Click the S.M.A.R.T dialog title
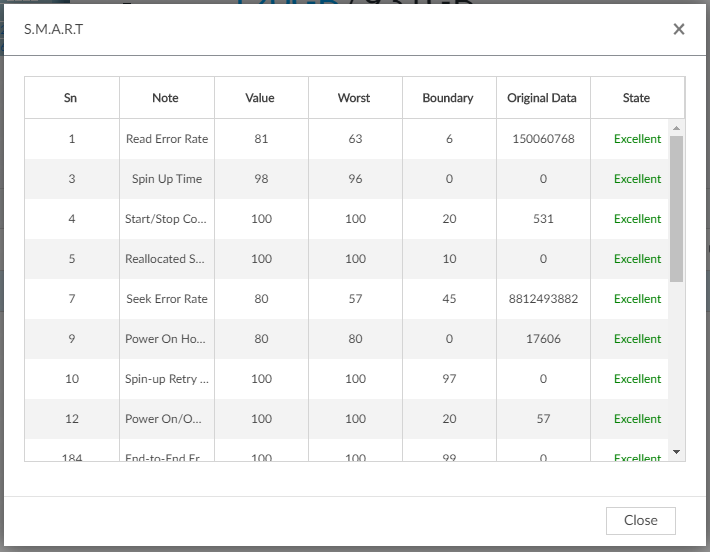 click(x=54, y=29)
